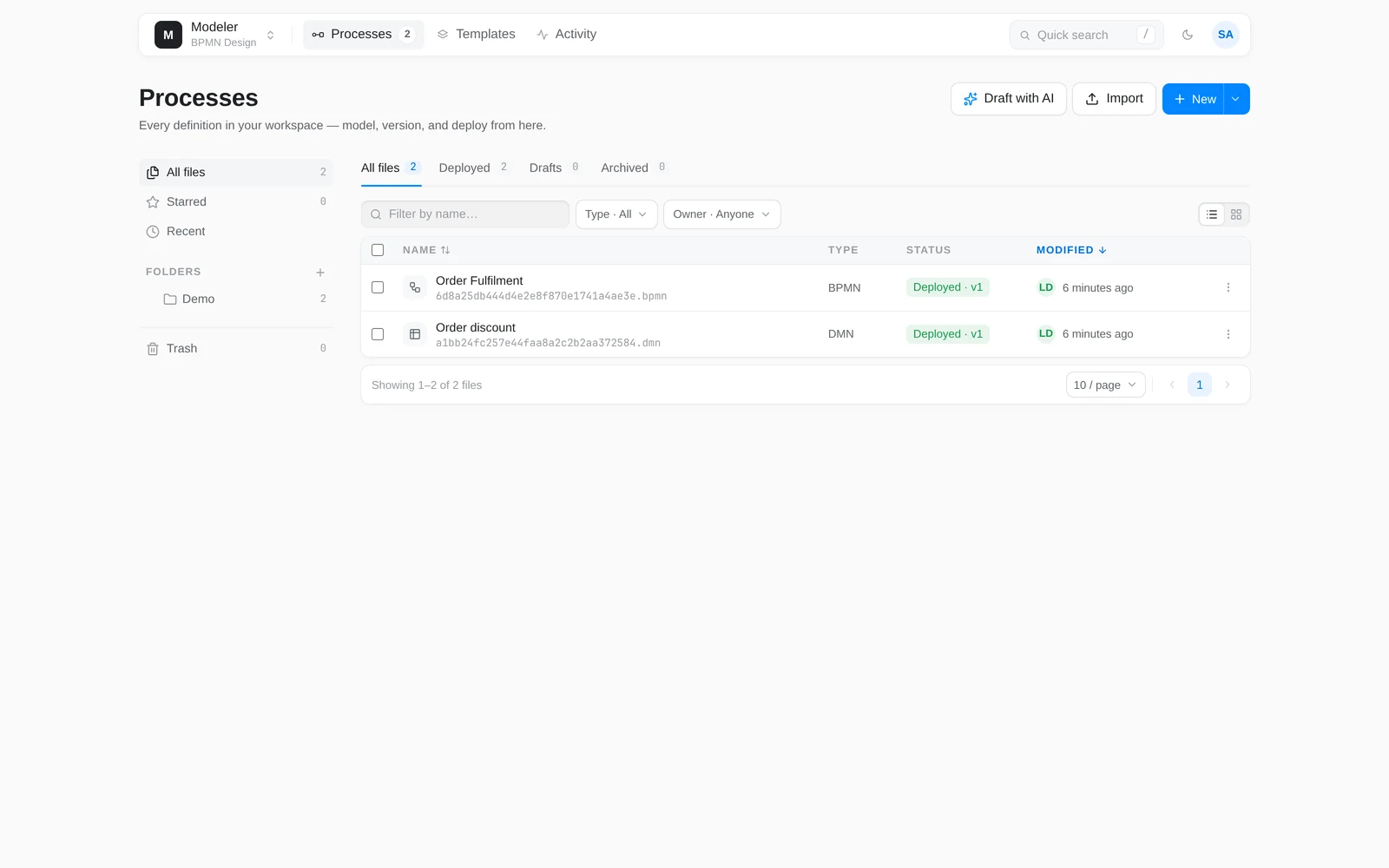Screen dimensions: 1389x868
Task: Click the Import button
Action: (x=1114, y=99)
